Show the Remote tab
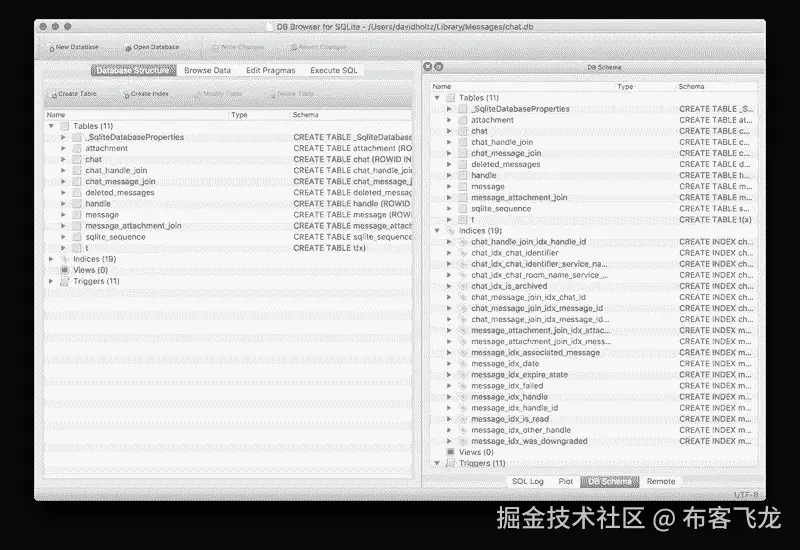The image size is (800, 550). [661, 482]
